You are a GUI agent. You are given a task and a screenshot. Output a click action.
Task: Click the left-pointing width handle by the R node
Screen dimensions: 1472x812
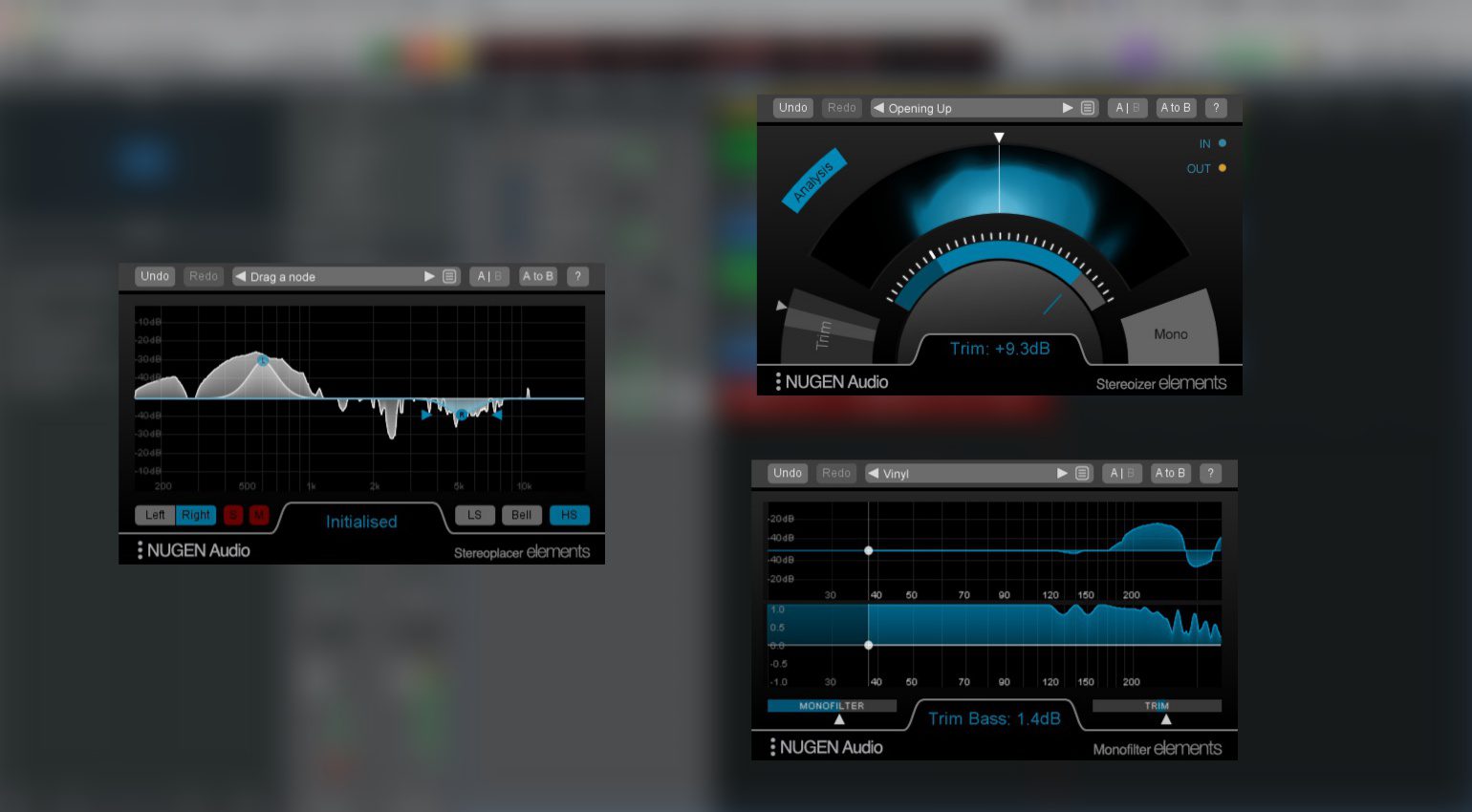(497, 415)
